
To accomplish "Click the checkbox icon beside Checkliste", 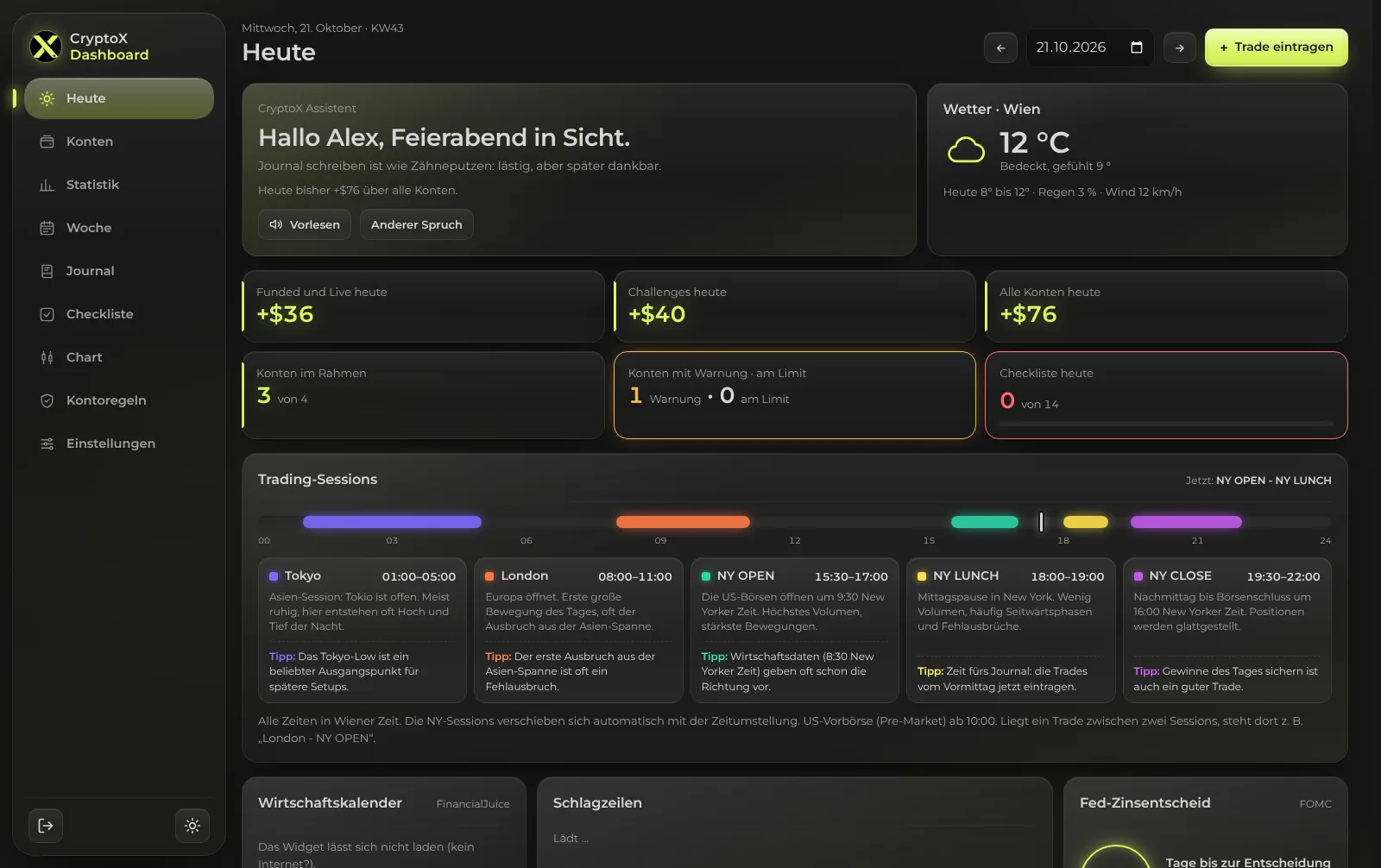I will click(47, 314).
